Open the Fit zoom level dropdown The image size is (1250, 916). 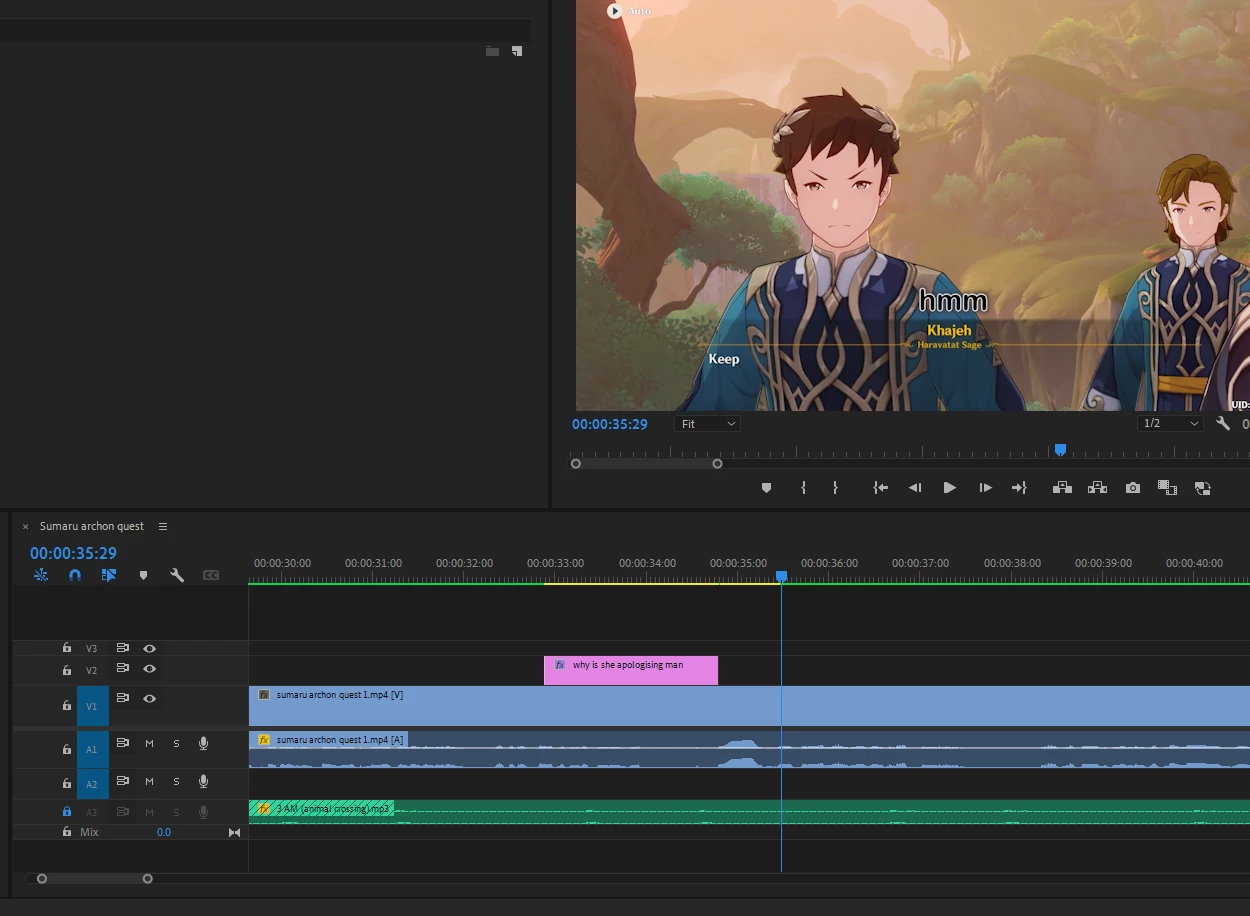(x=708, y=424)
